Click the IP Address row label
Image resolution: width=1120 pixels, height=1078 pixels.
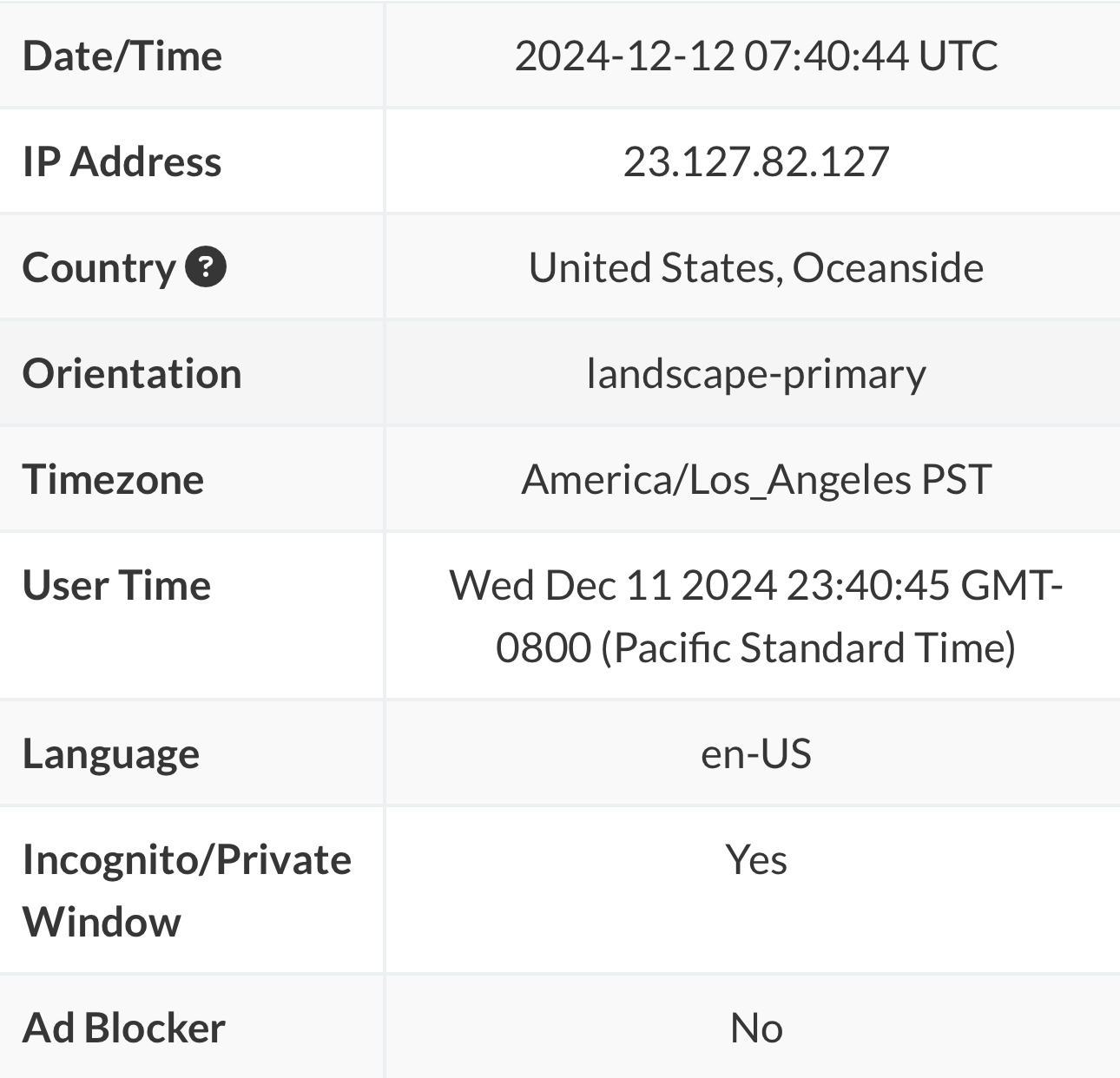point(122,161)
